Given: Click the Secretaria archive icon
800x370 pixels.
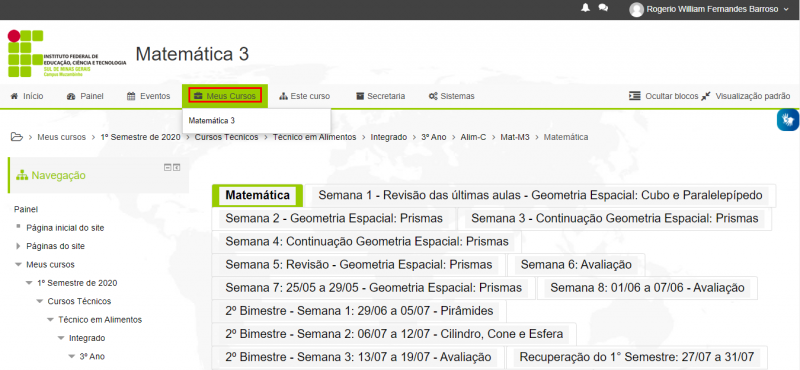Looking at the screenshot, I should (x=360, y=96).
